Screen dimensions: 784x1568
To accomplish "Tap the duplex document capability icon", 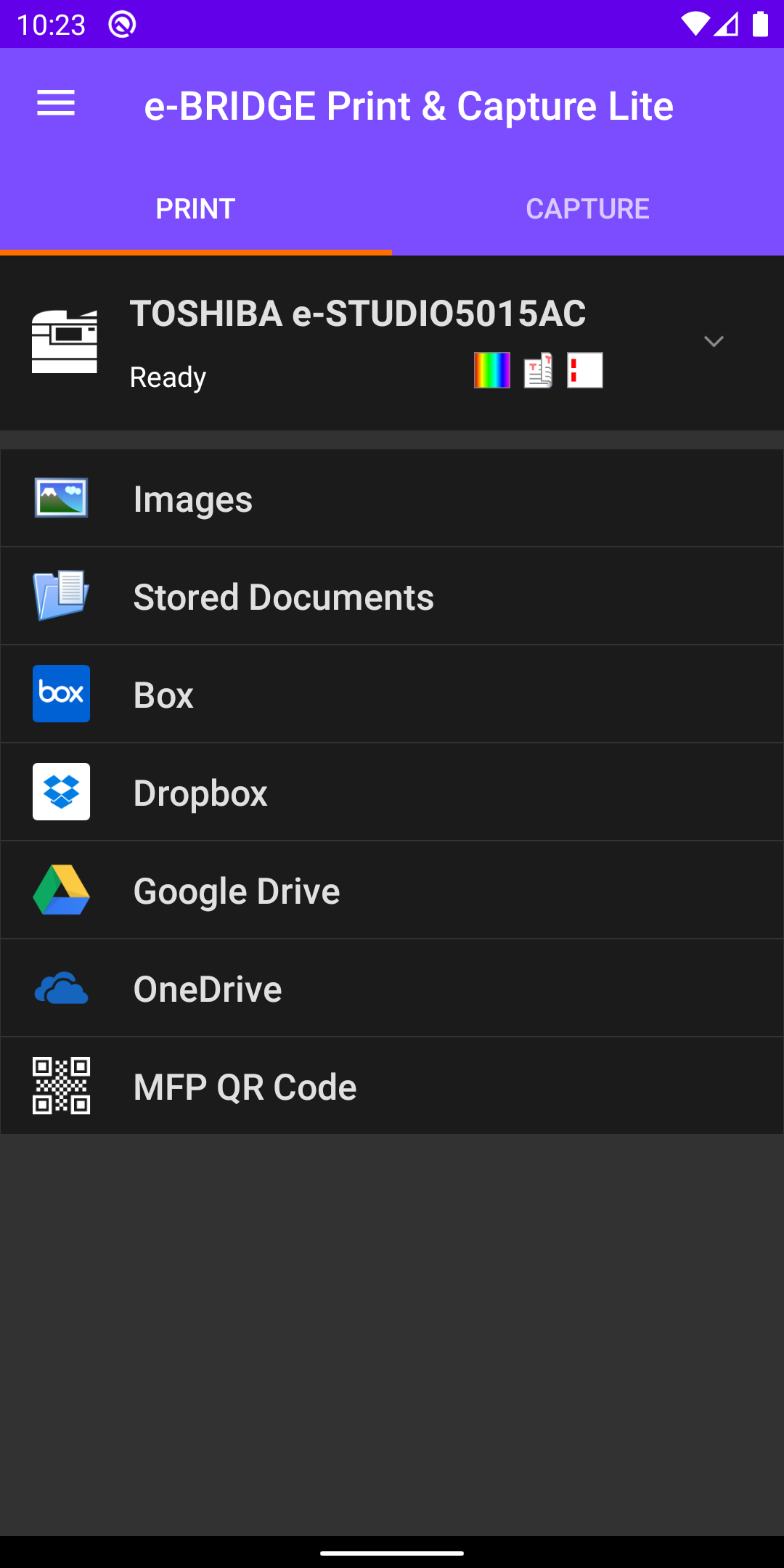I will click(539, 370).
